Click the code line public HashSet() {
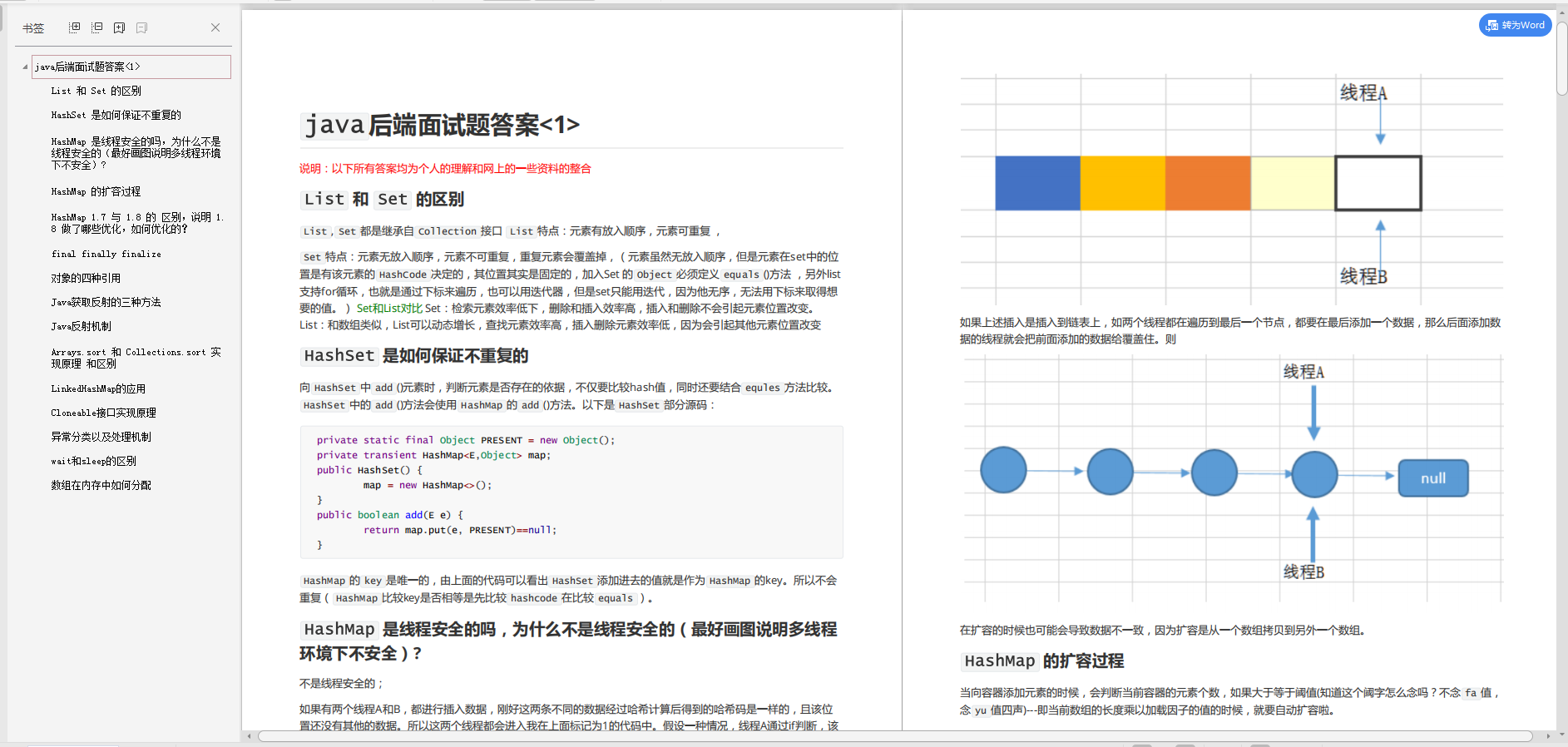 point(369,470)
